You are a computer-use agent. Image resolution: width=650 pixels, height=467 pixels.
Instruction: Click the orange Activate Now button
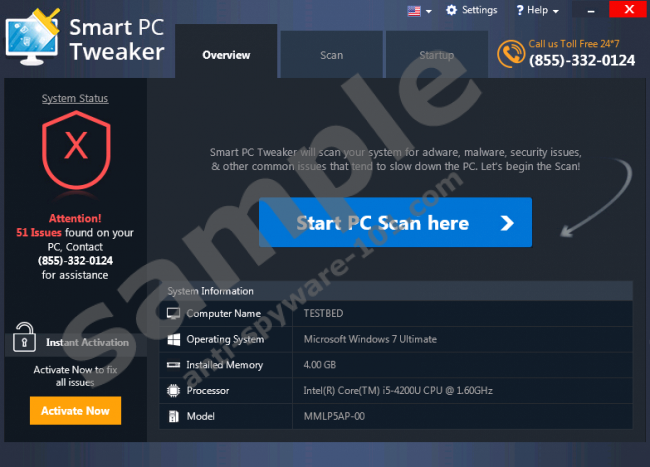75,410
